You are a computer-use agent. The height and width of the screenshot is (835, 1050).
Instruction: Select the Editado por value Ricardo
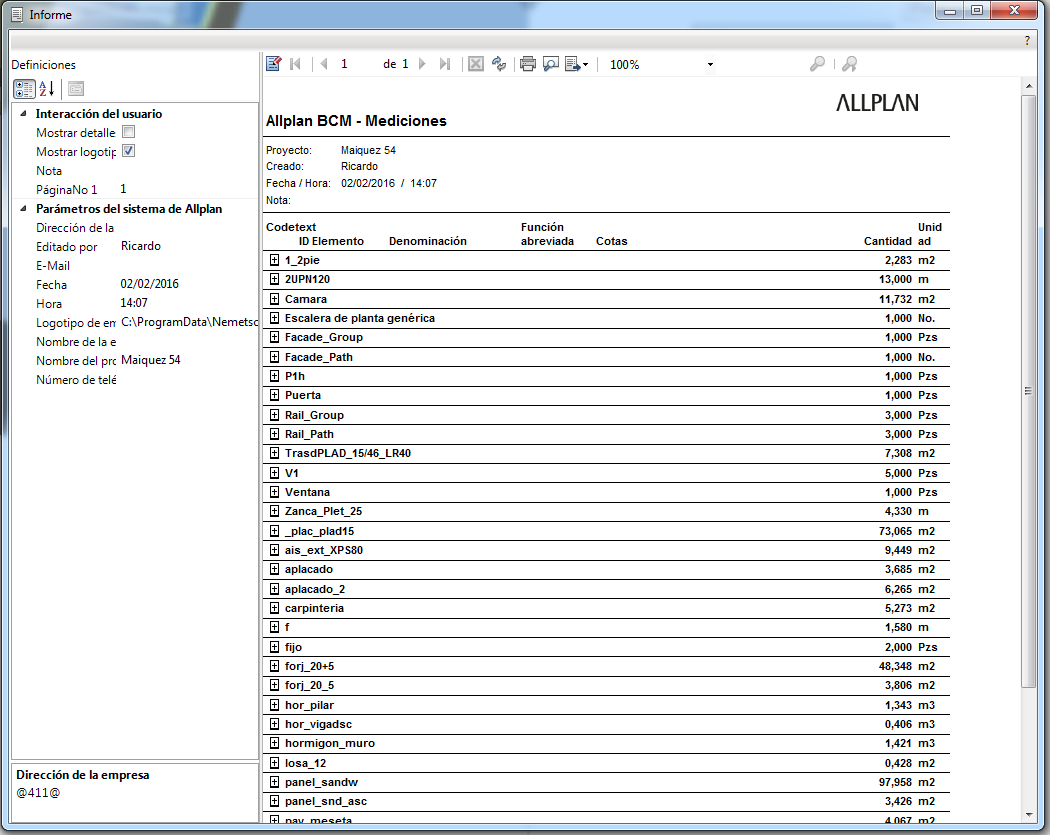[x=141, y=246]
